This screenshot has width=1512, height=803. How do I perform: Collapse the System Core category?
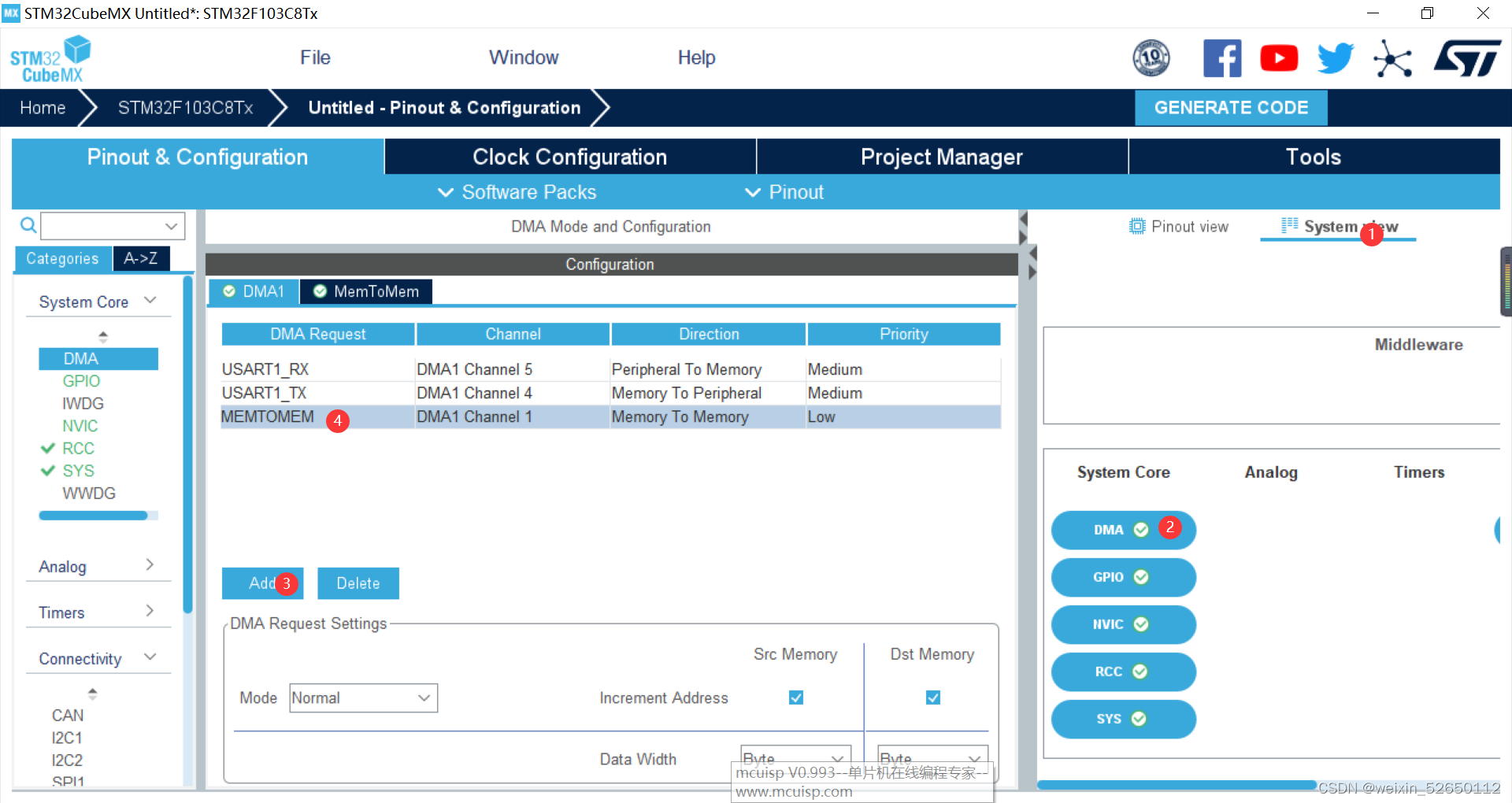pos(150,301)
